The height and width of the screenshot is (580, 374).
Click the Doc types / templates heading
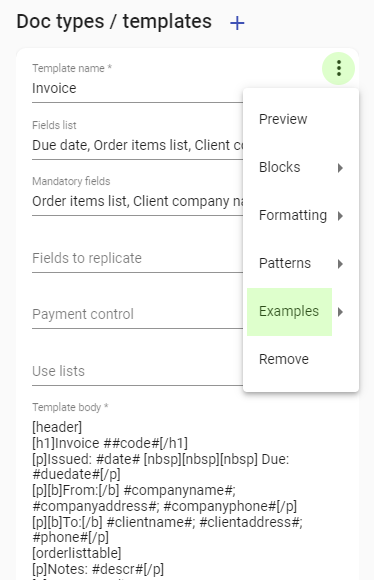coord(114,21)
